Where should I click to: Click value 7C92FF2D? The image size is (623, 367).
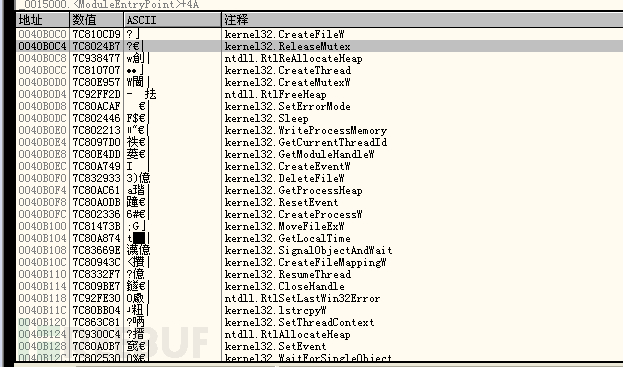pos(97,95)
